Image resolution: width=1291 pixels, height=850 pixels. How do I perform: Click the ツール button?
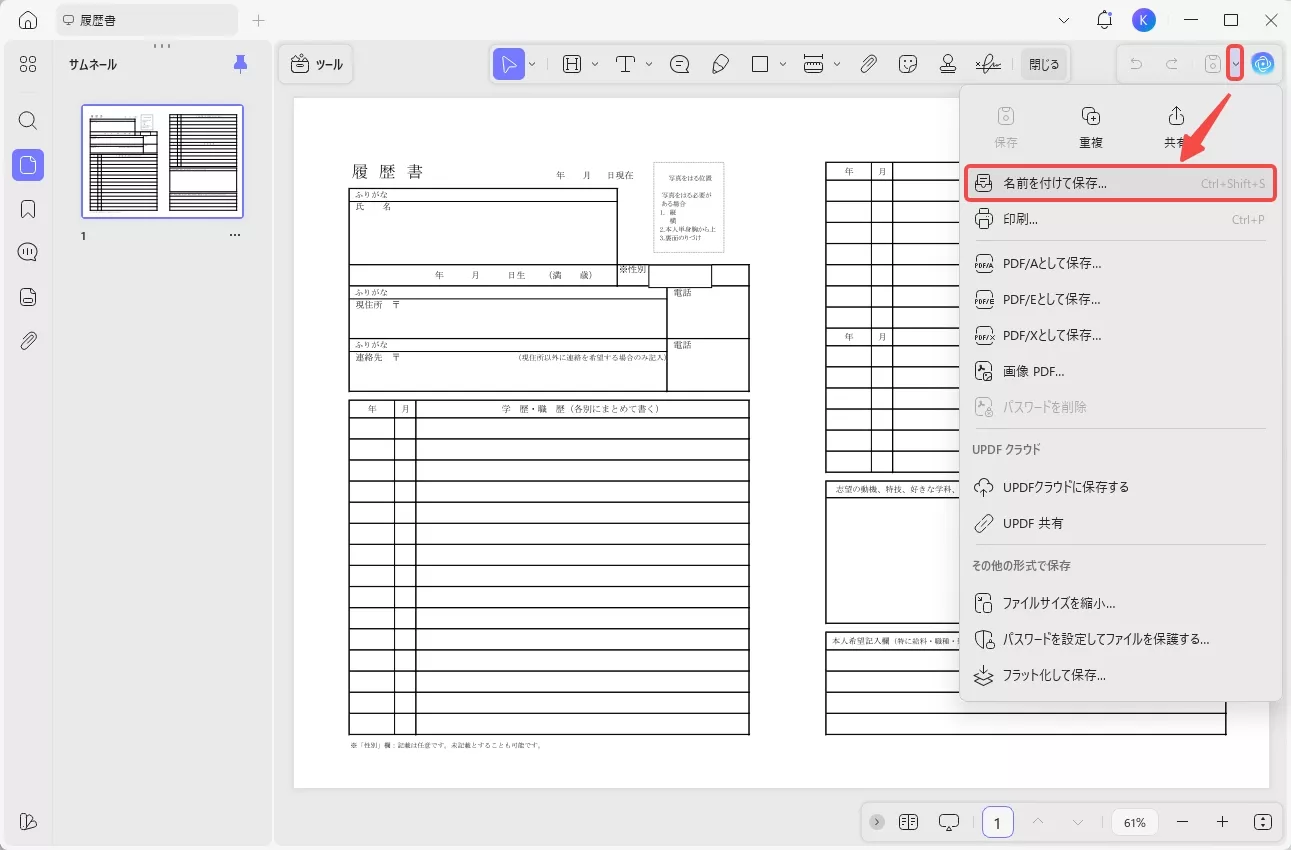[316, 64]
